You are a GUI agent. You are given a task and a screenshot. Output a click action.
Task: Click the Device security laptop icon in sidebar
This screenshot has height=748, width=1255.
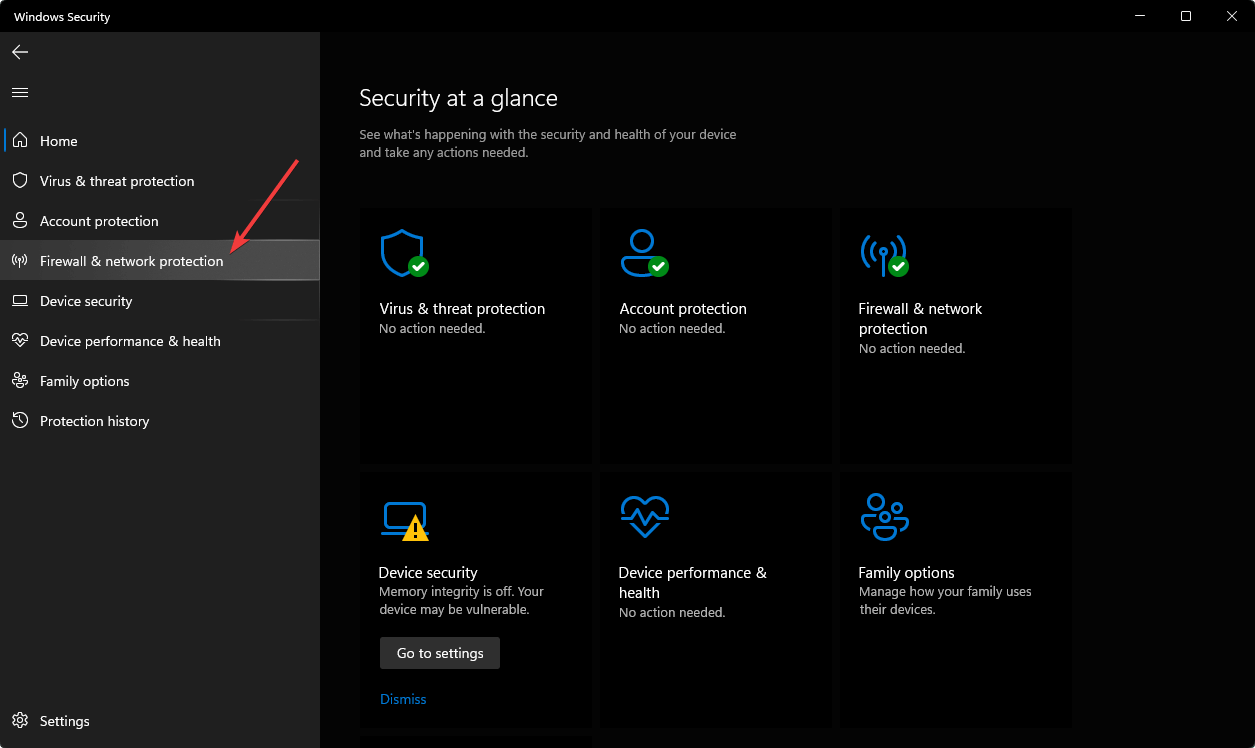[x=20, y=301]
